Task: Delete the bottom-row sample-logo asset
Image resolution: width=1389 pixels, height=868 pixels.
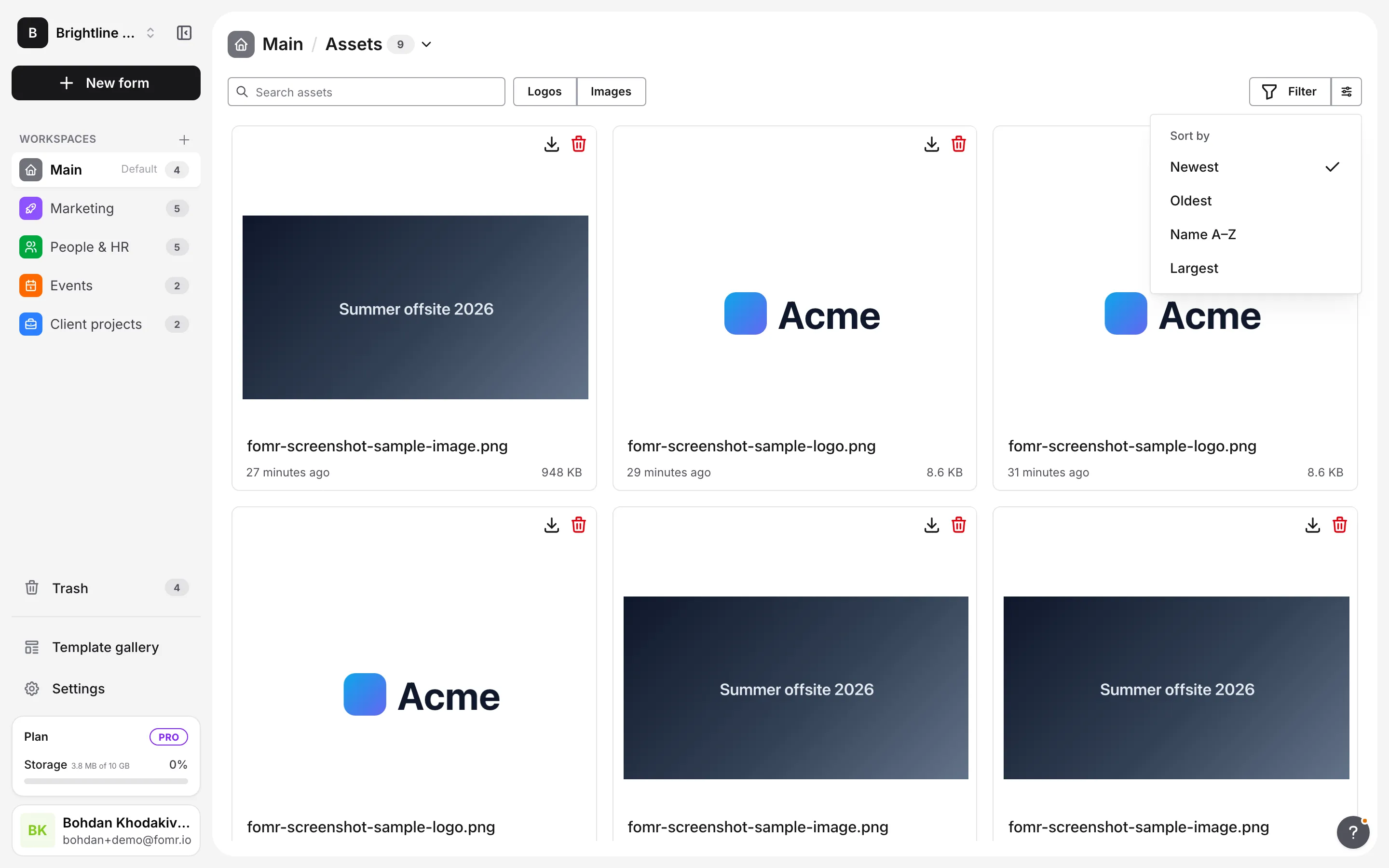Action: 579,525
